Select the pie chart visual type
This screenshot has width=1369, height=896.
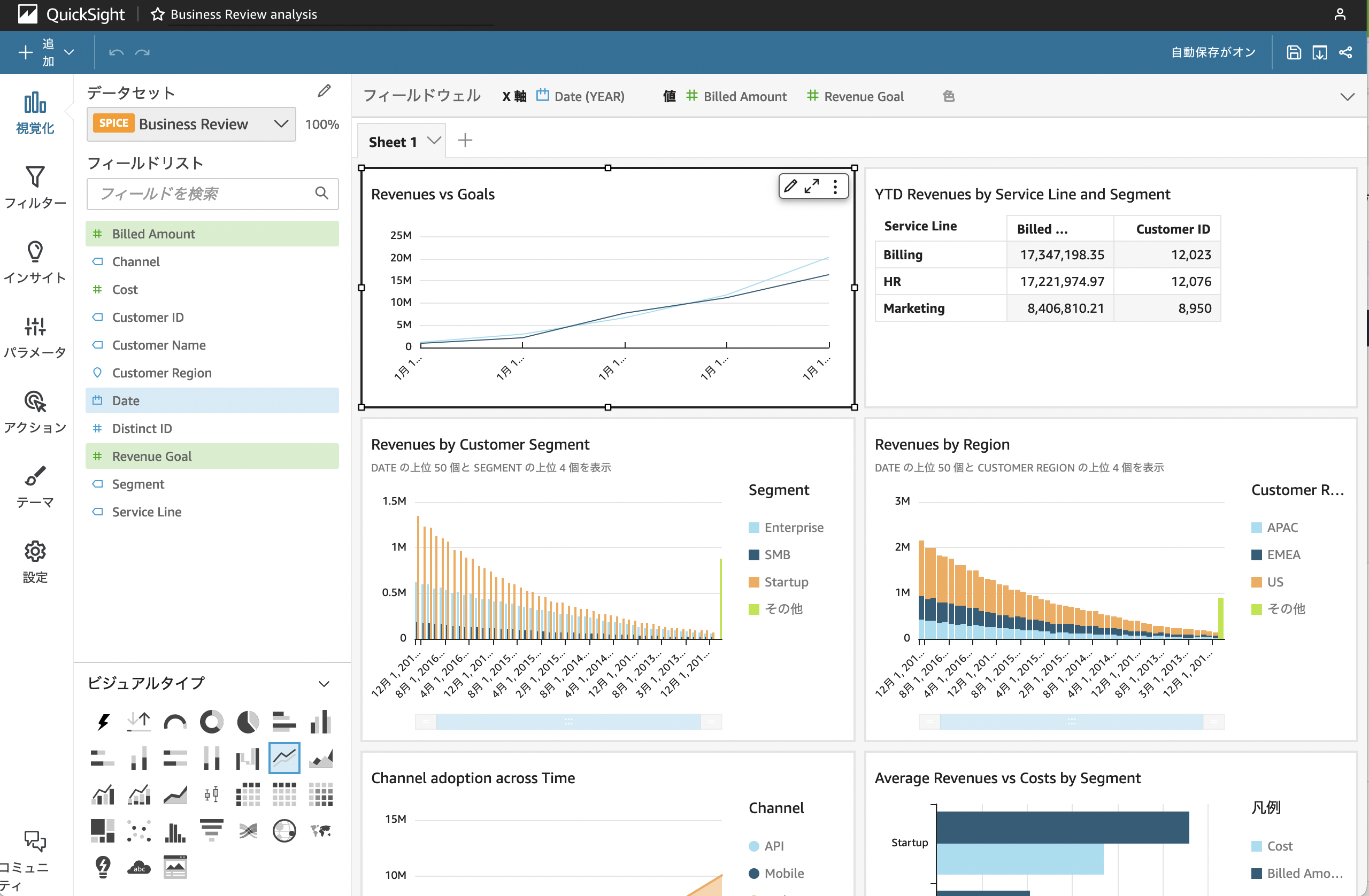(x=248, y=721)
